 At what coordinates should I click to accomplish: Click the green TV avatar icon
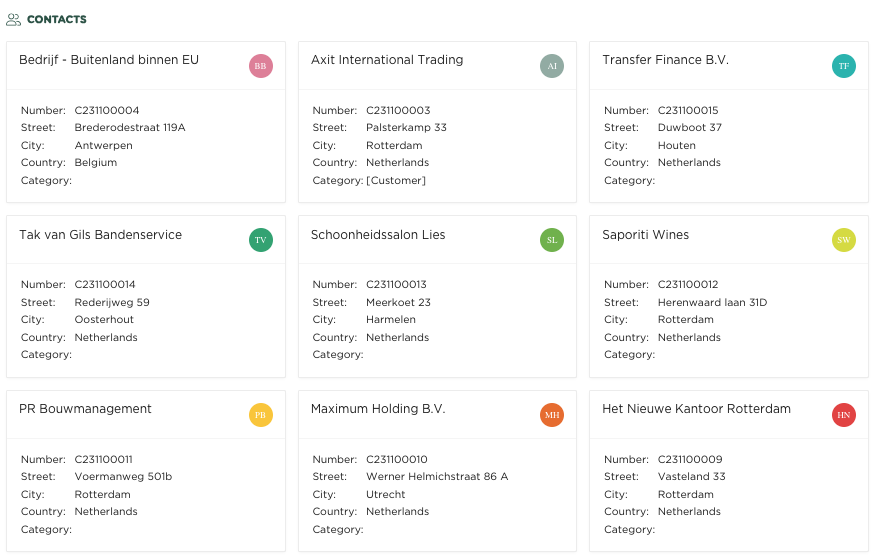[x=260, y=240]
